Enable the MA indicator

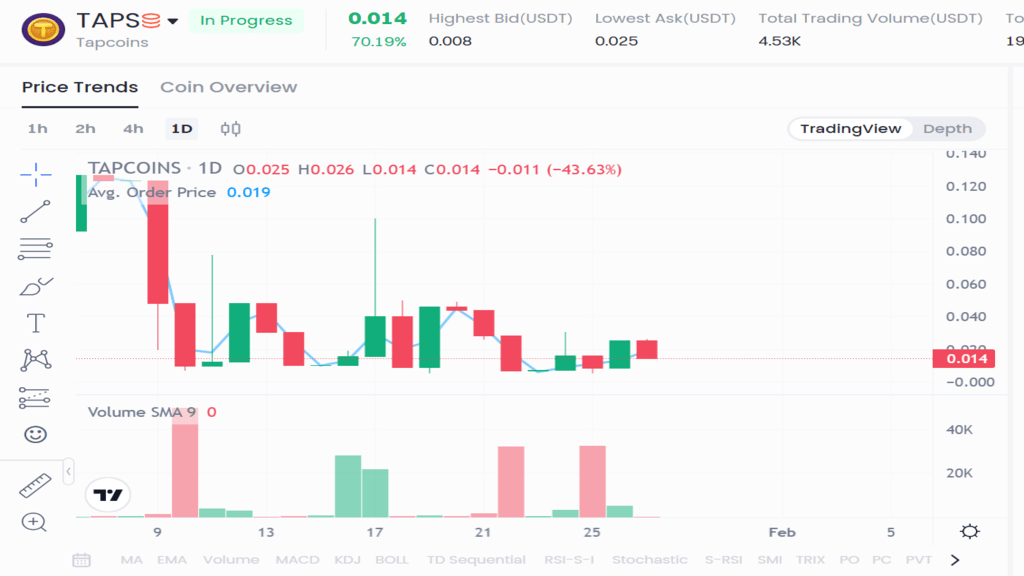click(131, 560)
